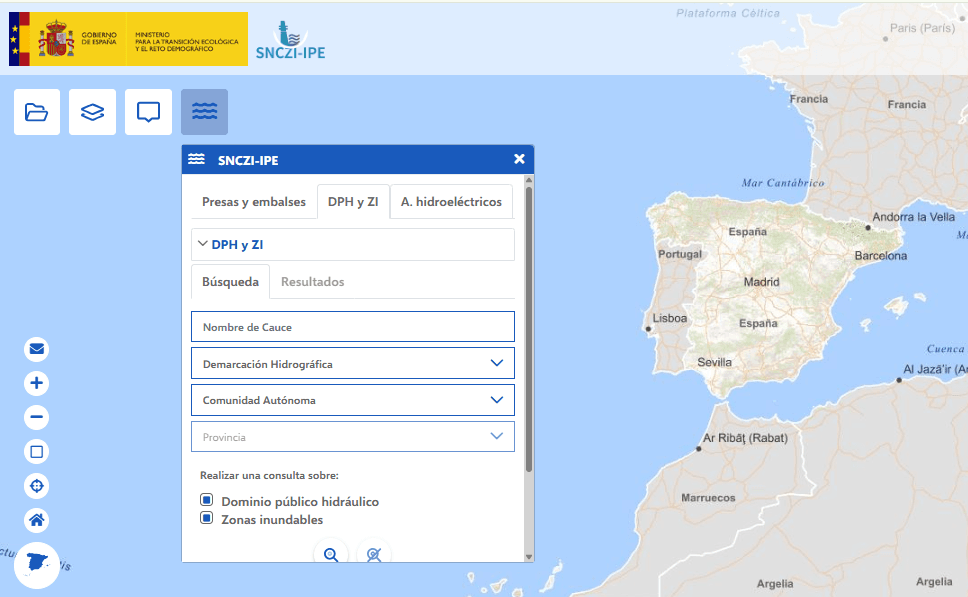Toggle the SNCZI-IPE waves tool button
This screenshot has height=597, width=968.
pos(204,112)
